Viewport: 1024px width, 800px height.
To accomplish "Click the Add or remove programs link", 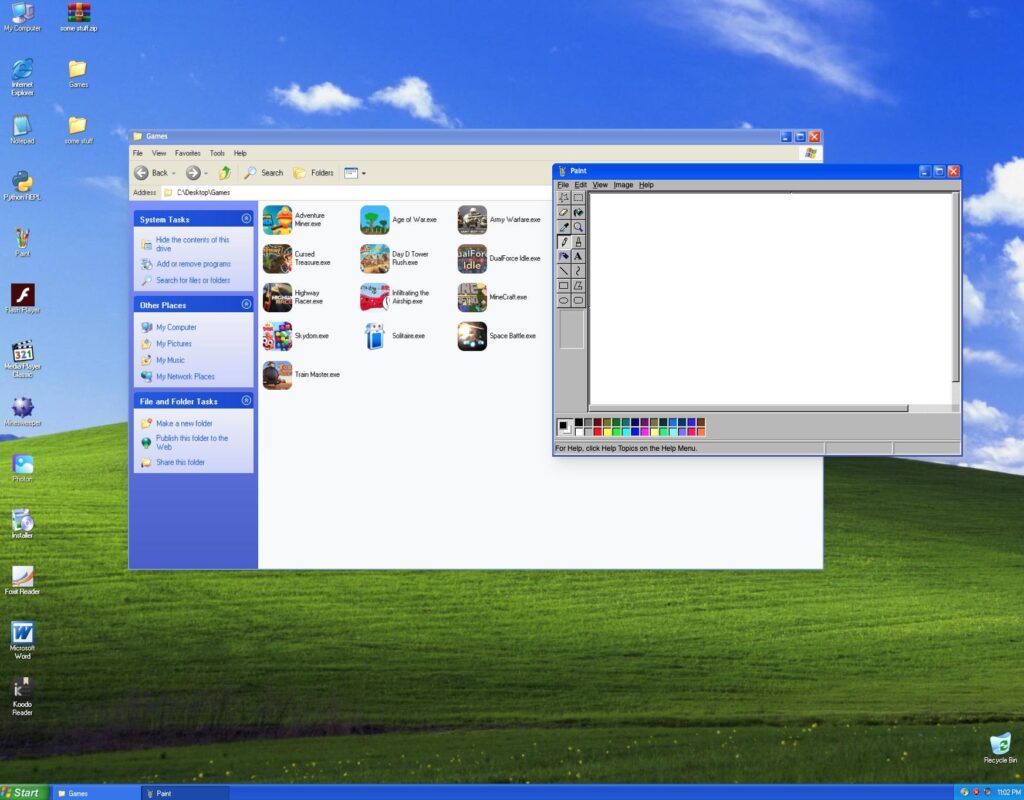I will [x=193, y=264].
